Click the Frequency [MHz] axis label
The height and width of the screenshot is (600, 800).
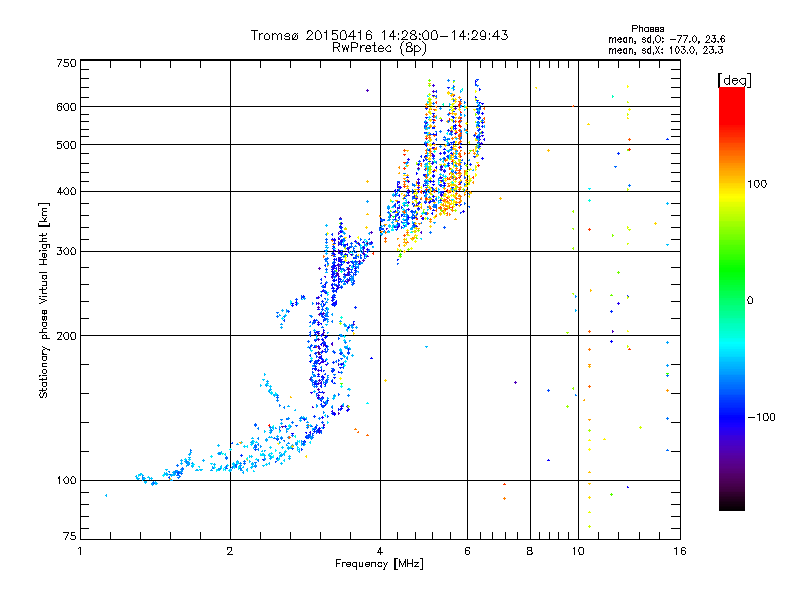click(x=379, y=565)
